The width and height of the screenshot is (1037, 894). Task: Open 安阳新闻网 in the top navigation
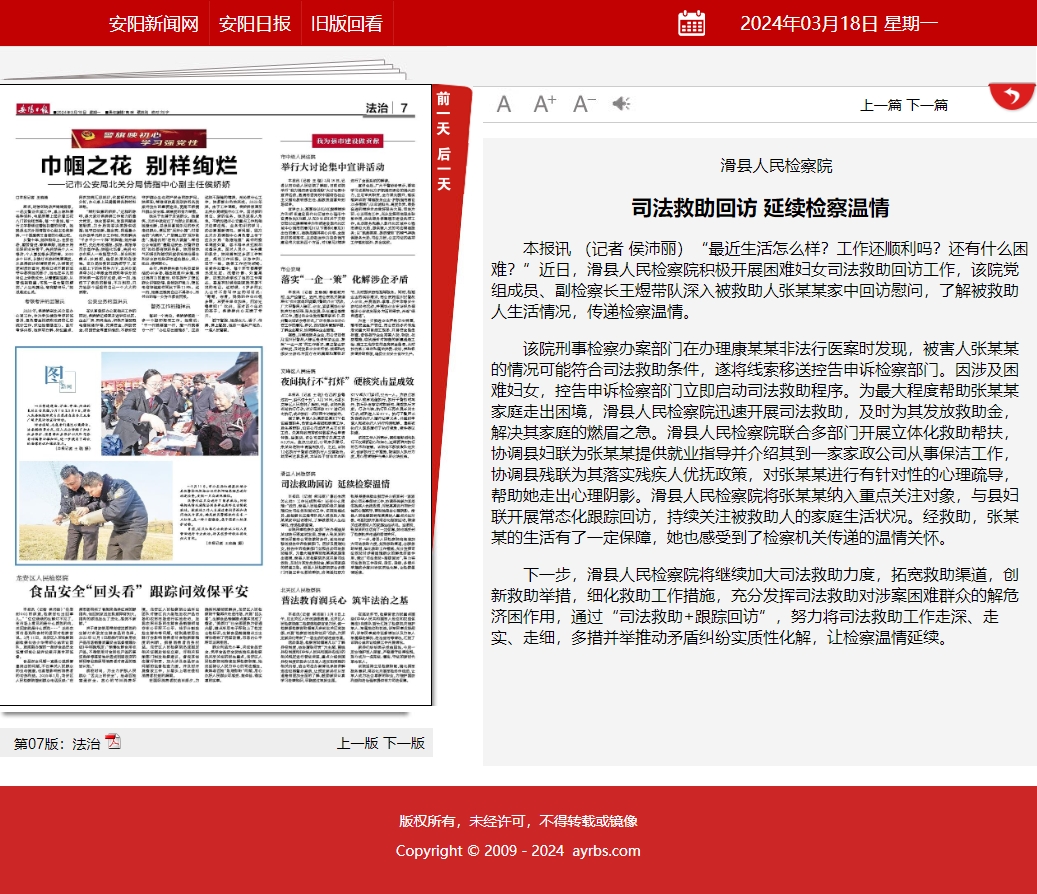tap(154, 24)
